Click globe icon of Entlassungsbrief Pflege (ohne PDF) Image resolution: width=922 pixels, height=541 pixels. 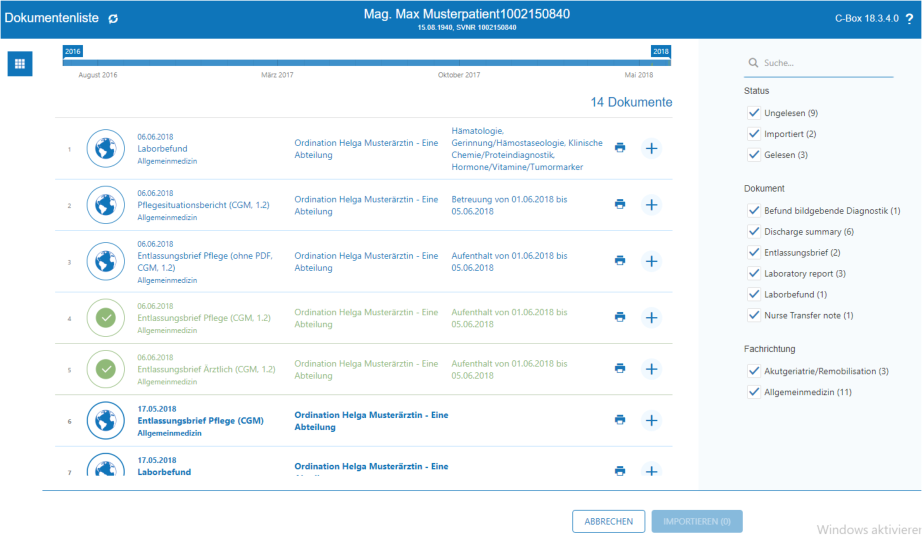click(x=106, y=261)
